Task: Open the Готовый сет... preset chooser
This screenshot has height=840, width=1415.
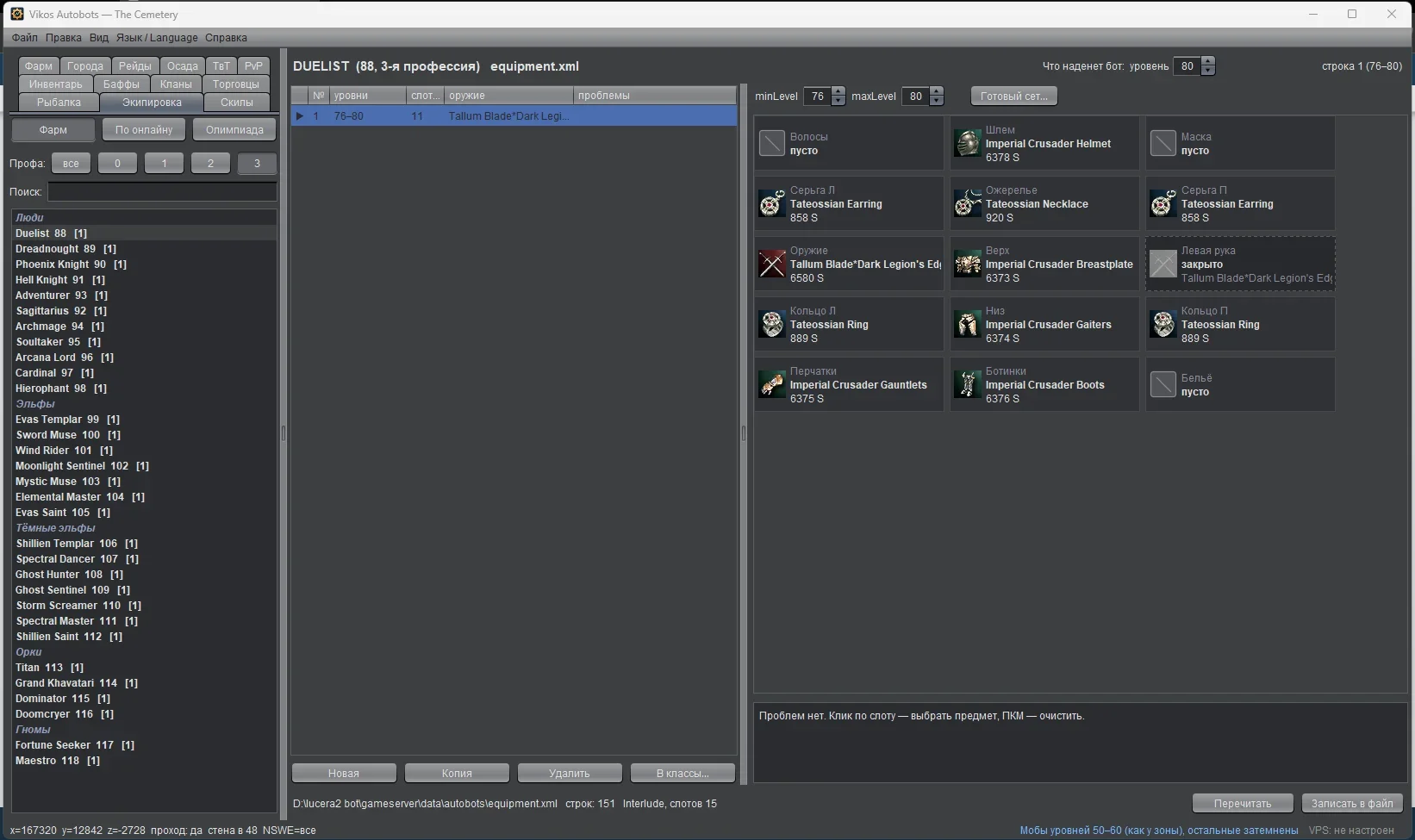Action: coord(1014,96)
